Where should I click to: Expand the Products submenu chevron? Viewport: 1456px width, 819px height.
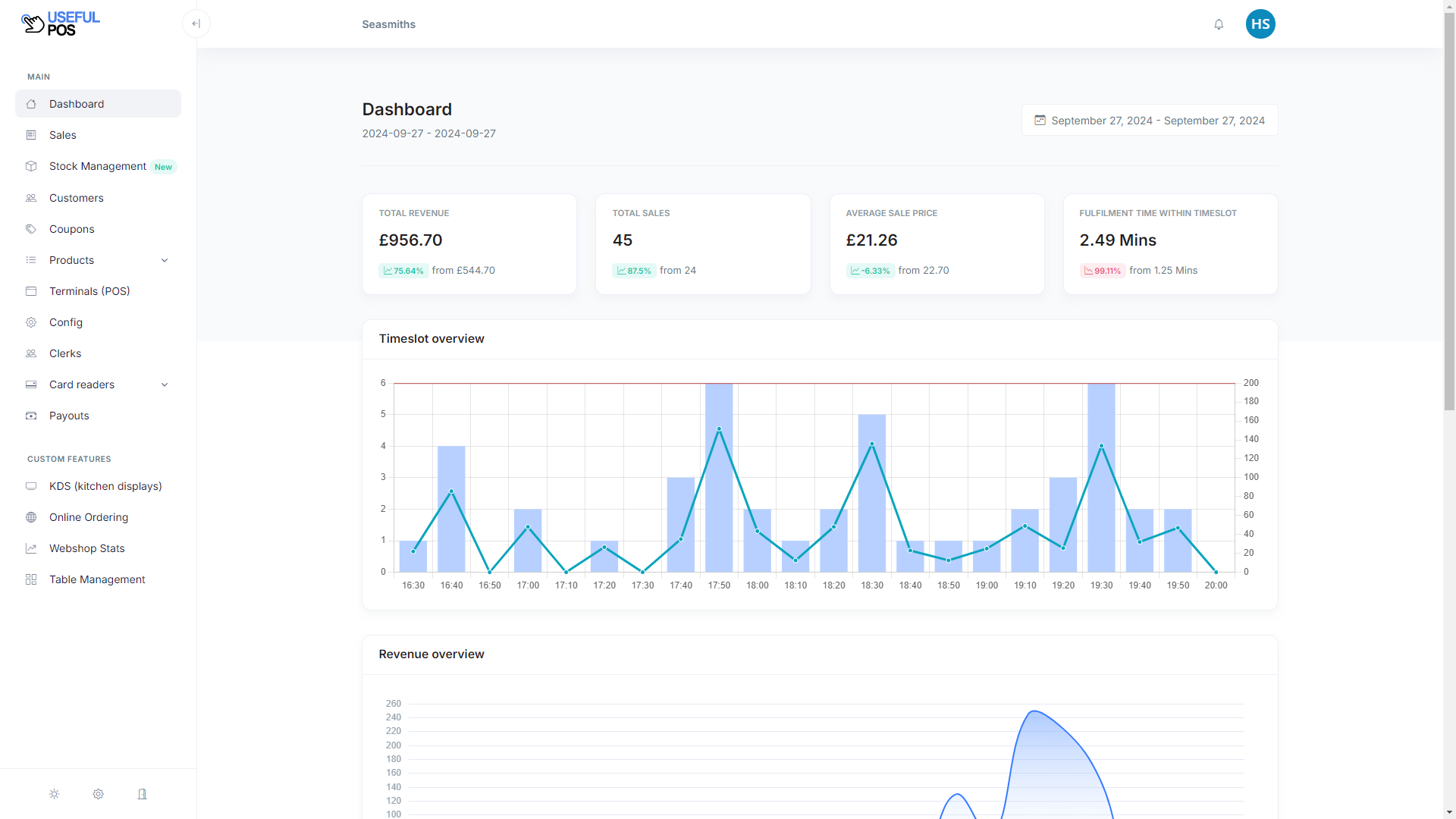[x=165, y=260]
